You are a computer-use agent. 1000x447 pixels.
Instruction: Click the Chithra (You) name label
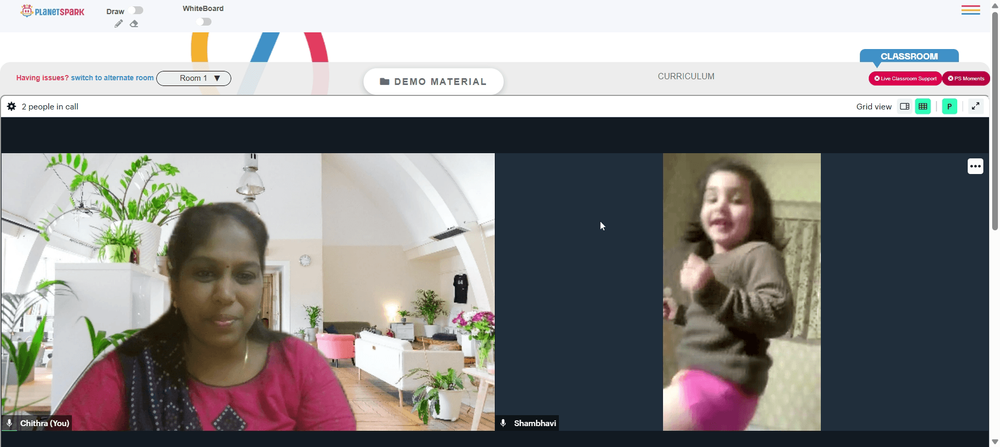pyautogui.click(x=45, y=423)
